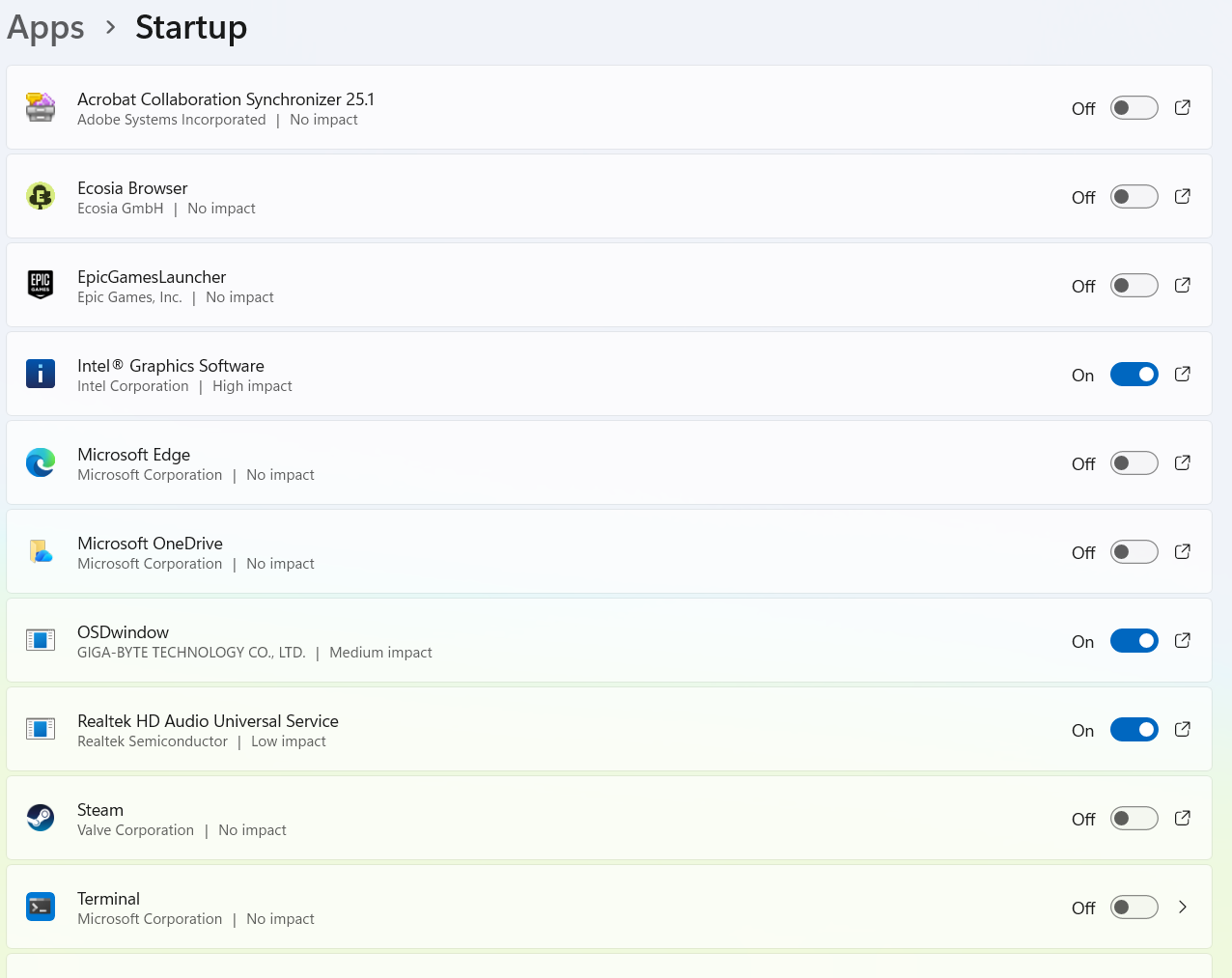The width and height of the screenshot is (1232, 978).
Task: Turn off the OSDwindow startup toggle
Action: click(1134, 641)
